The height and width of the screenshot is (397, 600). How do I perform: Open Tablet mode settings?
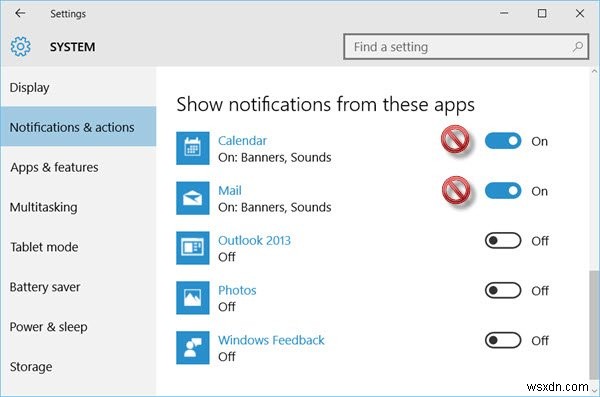[x=78, y=247]
